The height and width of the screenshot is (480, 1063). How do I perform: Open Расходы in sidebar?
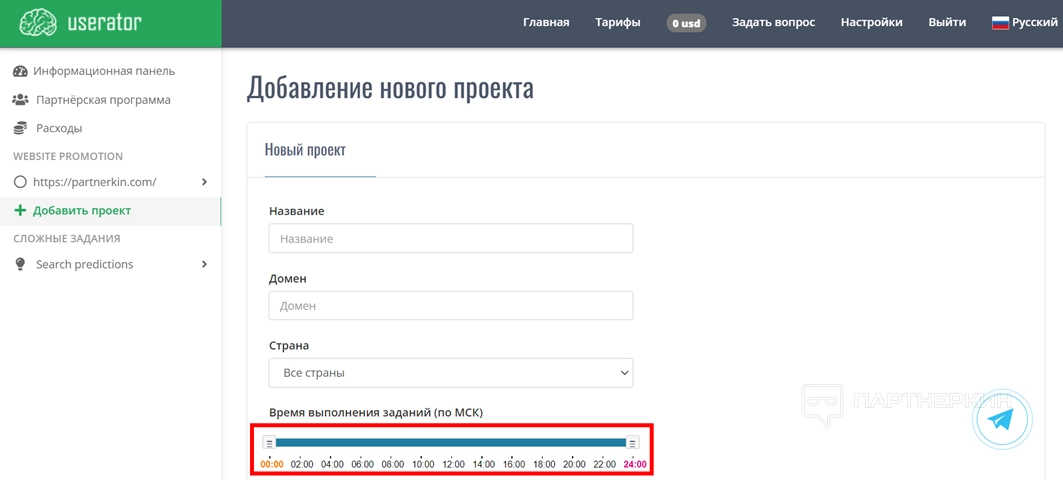(59, 128)
